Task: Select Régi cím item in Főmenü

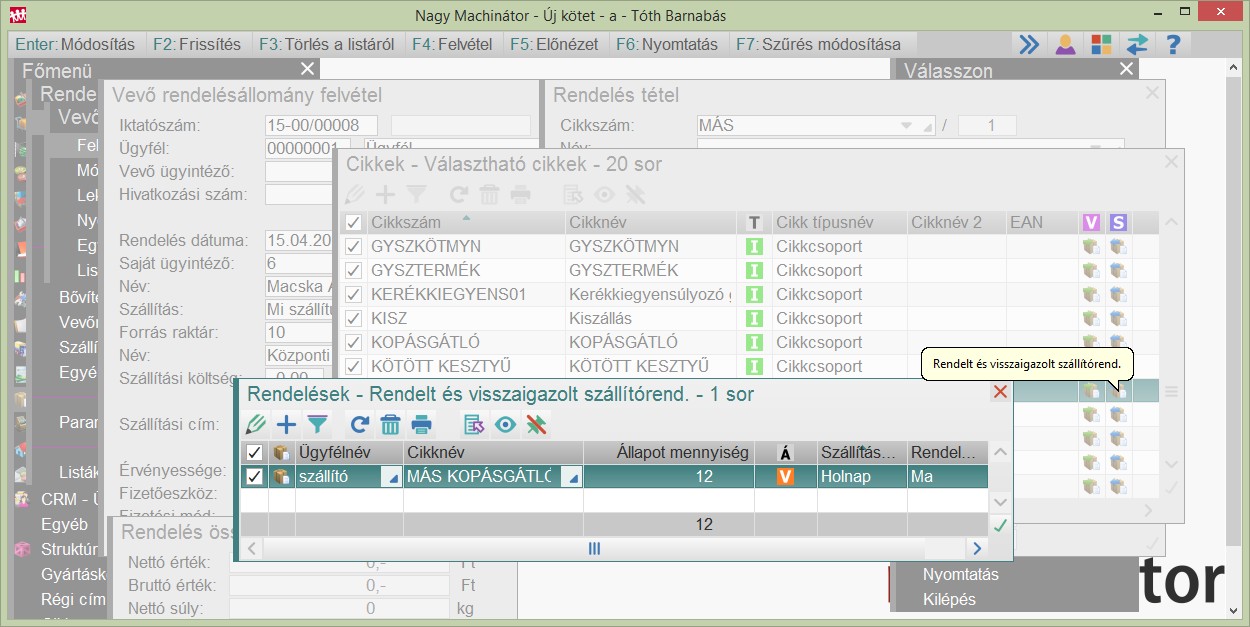Action: [x=72, y=599]
